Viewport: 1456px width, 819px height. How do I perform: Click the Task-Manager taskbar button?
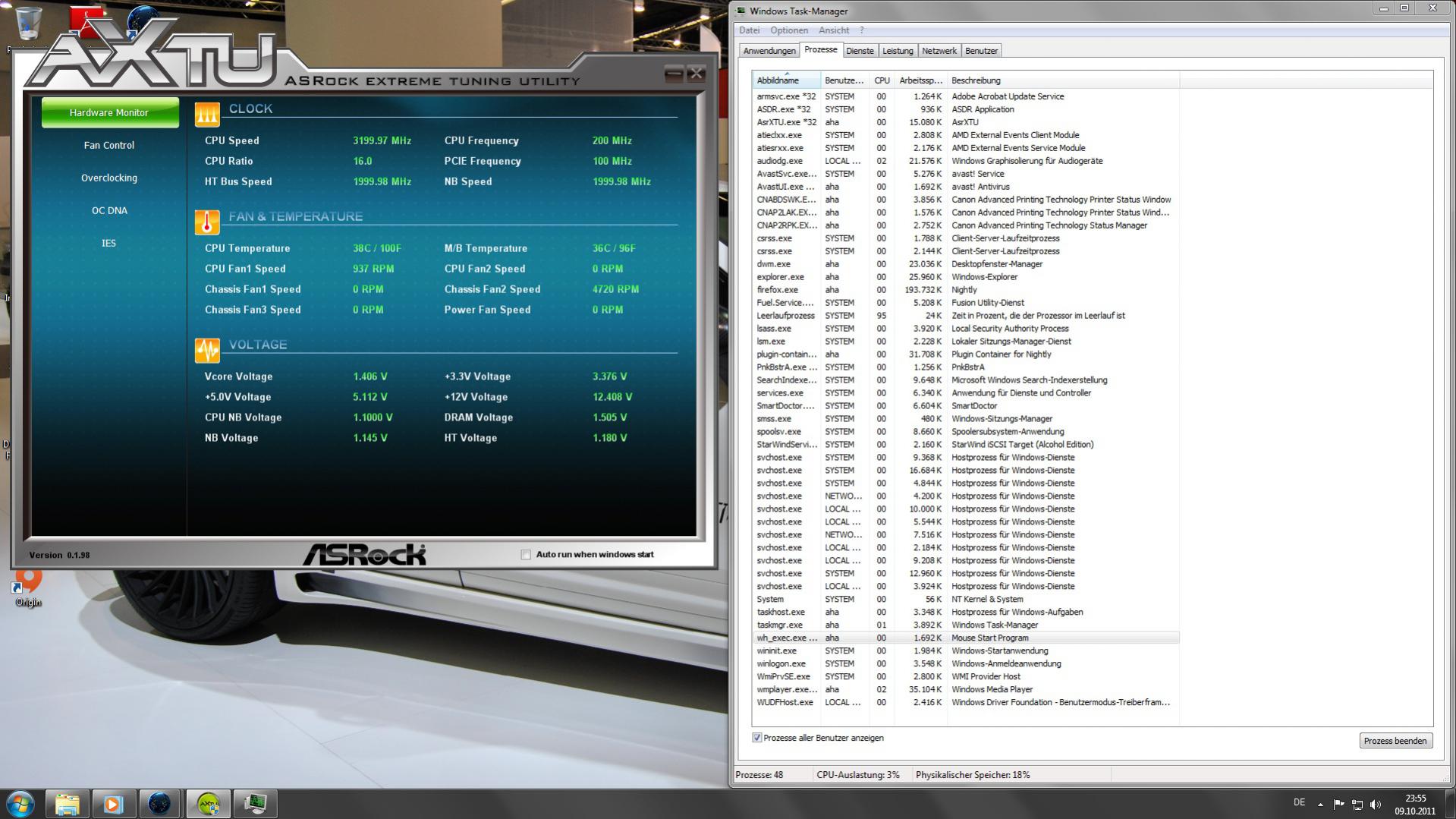[255, 804]
